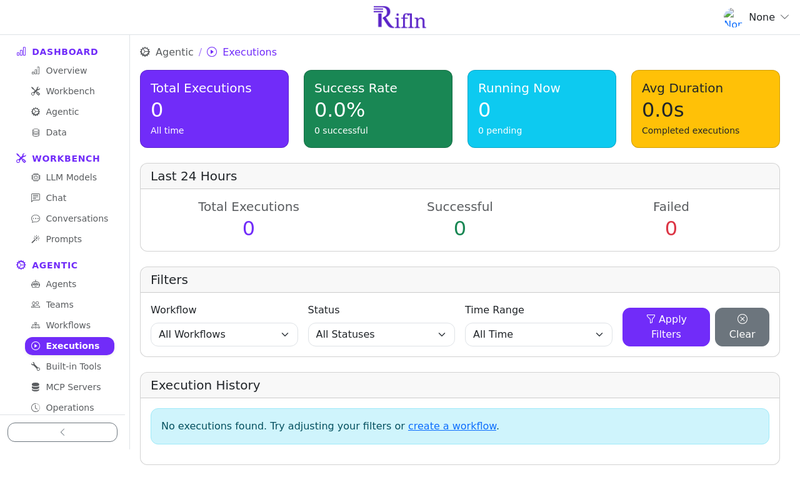Click the Agentic breadcrumb link
Image resolution: width=800 pixels, height=485 pixels.
pyautogui.click(x=174, y=52)
